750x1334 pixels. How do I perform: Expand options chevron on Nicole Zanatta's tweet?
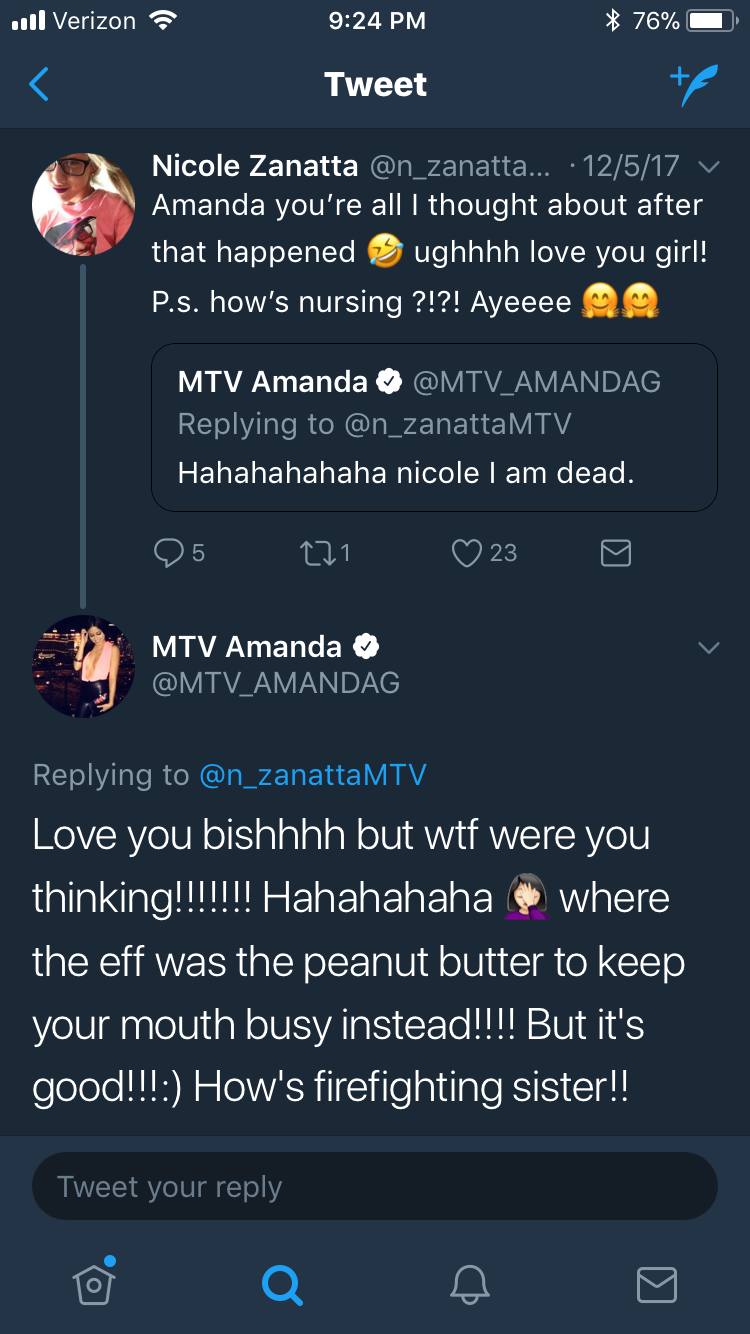point(708,168)
